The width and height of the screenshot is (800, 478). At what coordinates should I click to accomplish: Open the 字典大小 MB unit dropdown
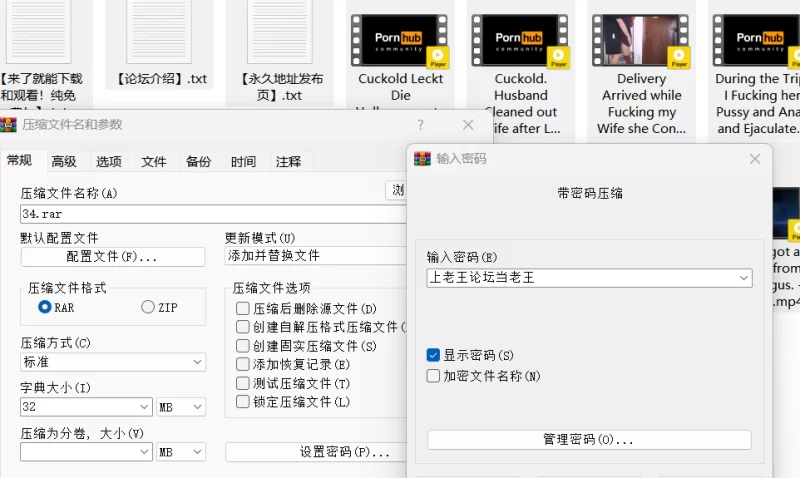point(181,407)
